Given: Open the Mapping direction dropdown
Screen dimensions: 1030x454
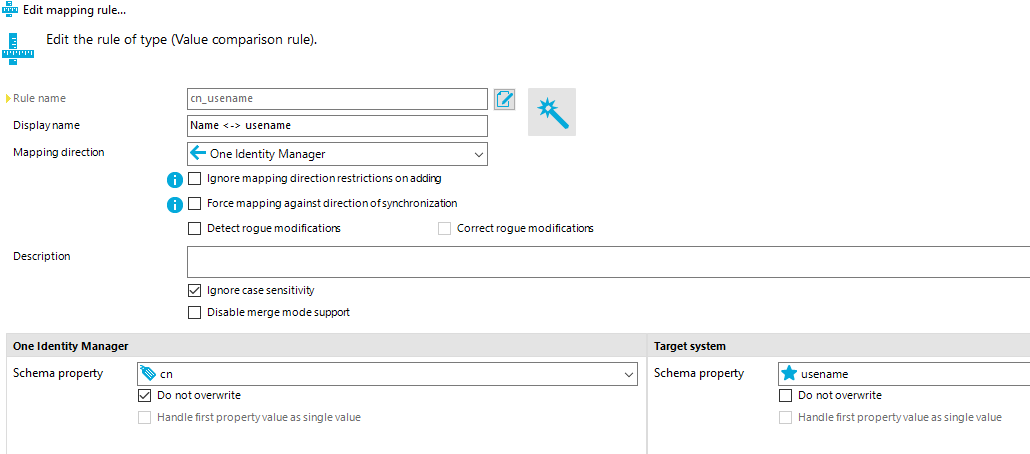Looking at the screenshot, I should [338, 154].
